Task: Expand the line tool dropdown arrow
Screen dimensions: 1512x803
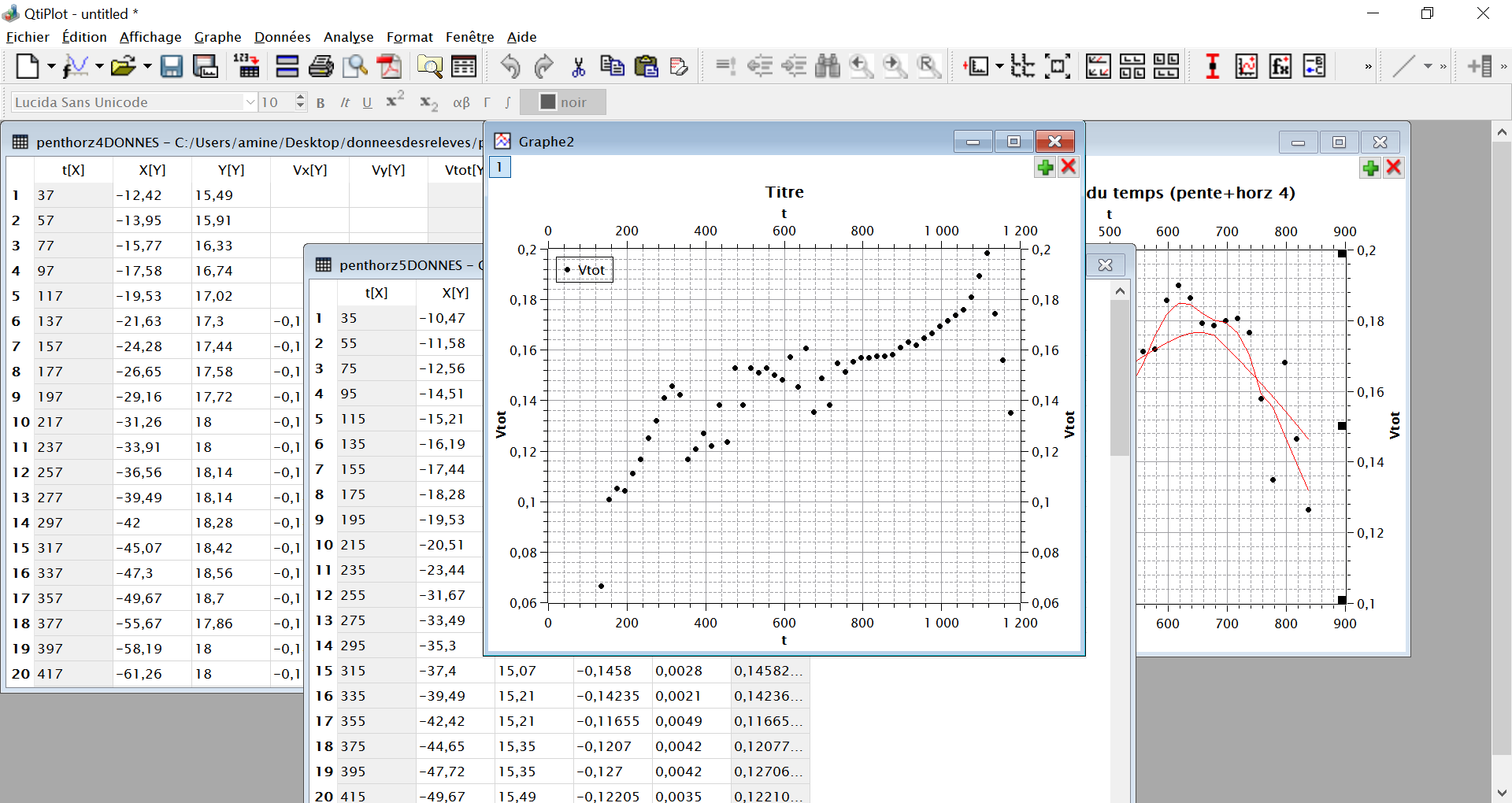Action: coord(1427,67)
